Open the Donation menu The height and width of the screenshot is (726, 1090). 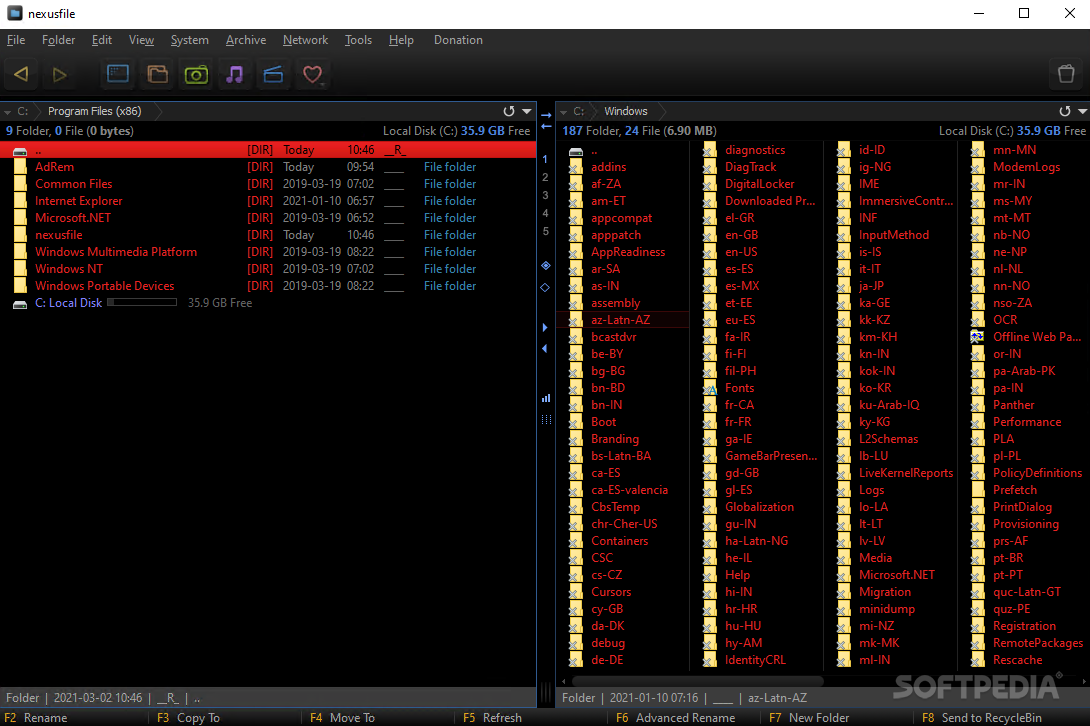point(458,40)
